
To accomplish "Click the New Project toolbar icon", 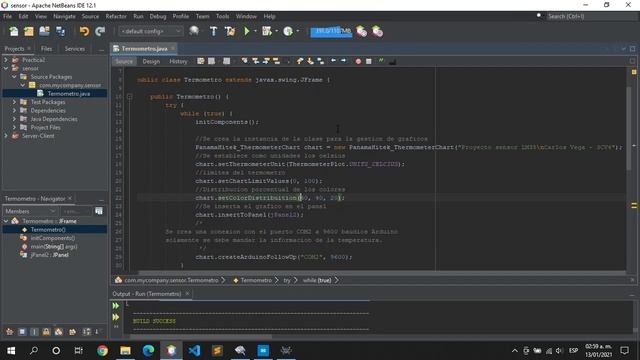I will (x=29, y=31).
